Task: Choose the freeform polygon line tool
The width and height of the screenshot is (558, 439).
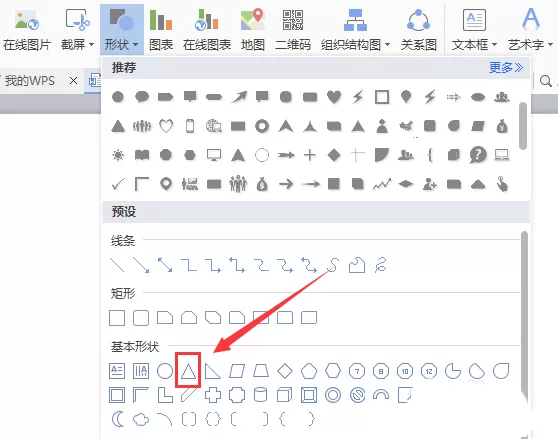Action: (357, 265)
